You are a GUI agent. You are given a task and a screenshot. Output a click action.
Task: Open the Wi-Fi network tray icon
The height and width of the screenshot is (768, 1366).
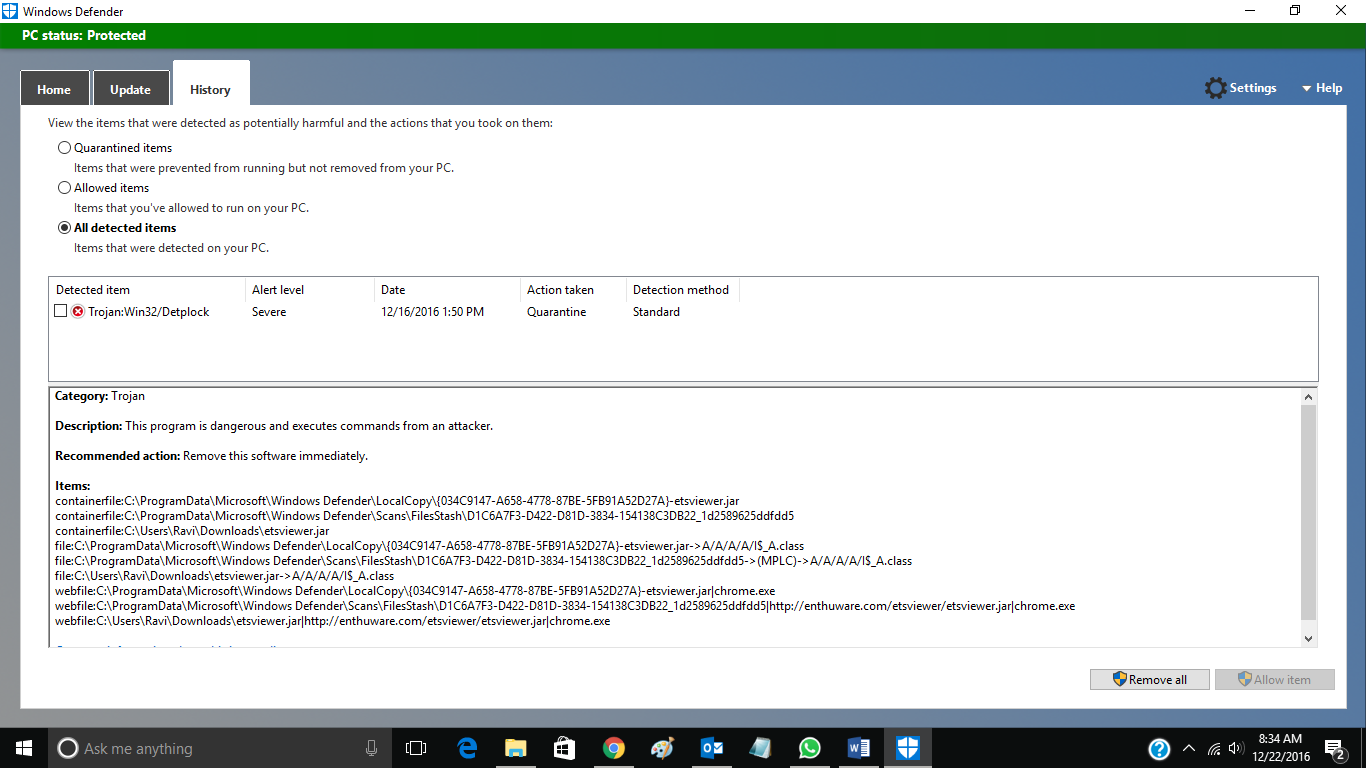tap(1214, 748)
